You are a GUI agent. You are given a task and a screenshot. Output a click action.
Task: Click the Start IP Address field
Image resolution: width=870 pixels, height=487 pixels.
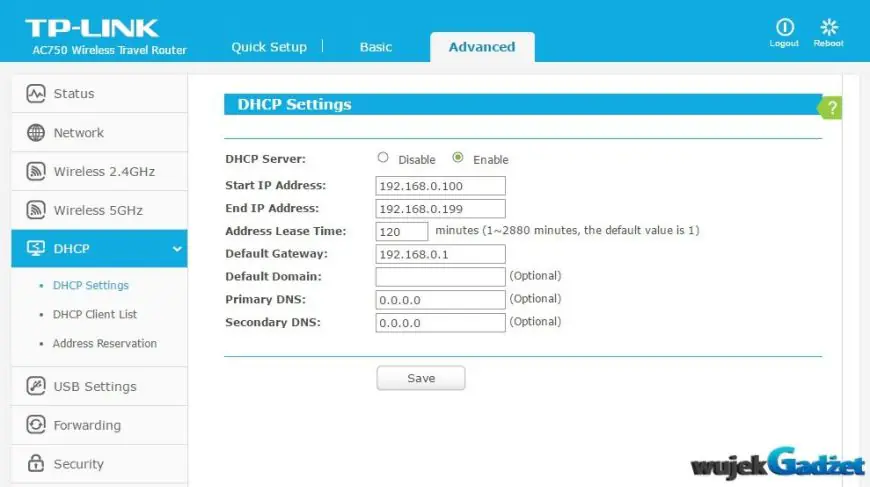coord(441,186)
